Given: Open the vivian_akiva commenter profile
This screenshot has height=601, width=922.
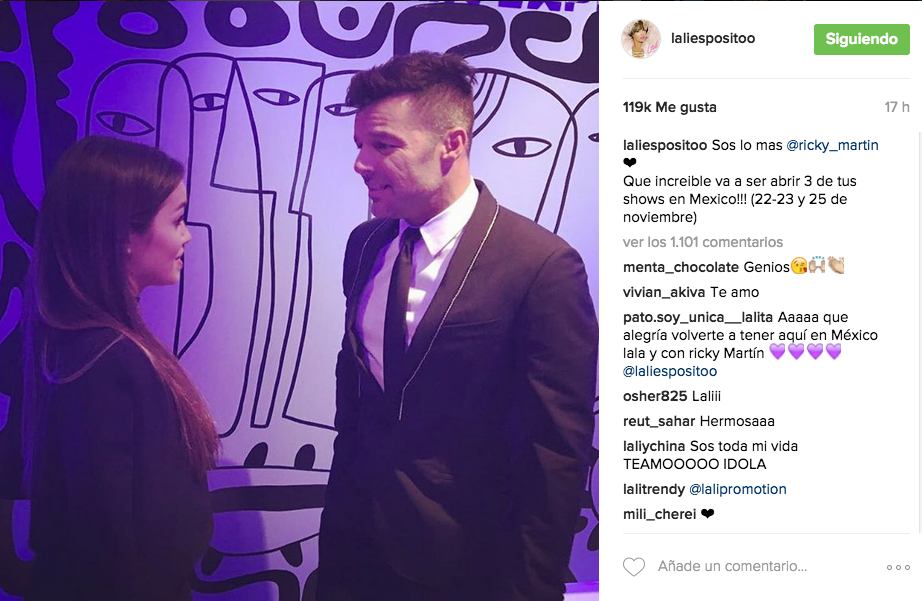Looking at the screenshot, I should click(x=664, y=292).
